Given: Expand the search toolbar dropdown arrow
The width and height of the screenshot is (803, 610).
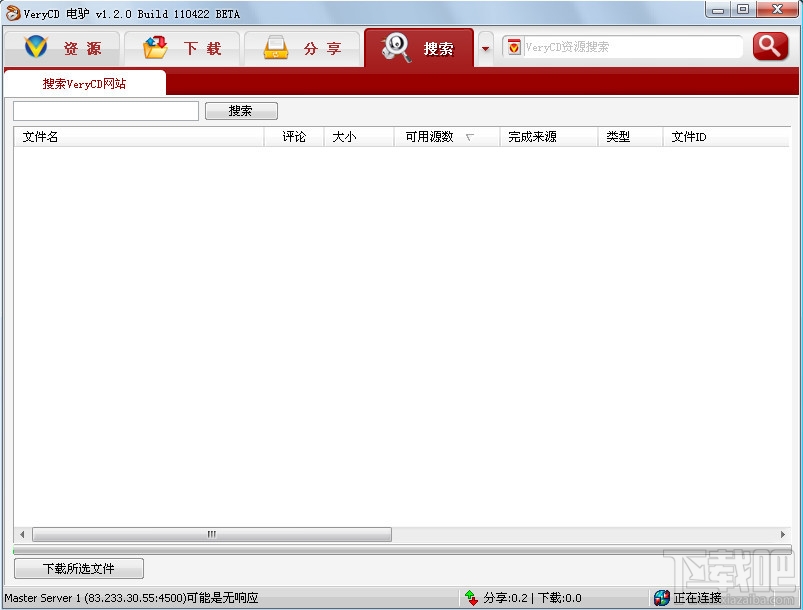Looking at the screenshot, I should (x=486, y=46).
